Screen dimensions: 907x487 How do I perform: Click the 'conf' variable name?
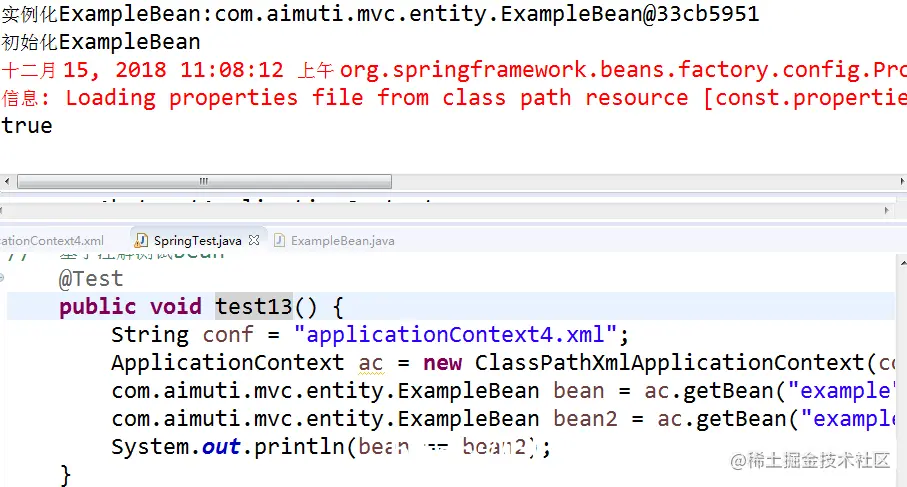tap(228, 334)
